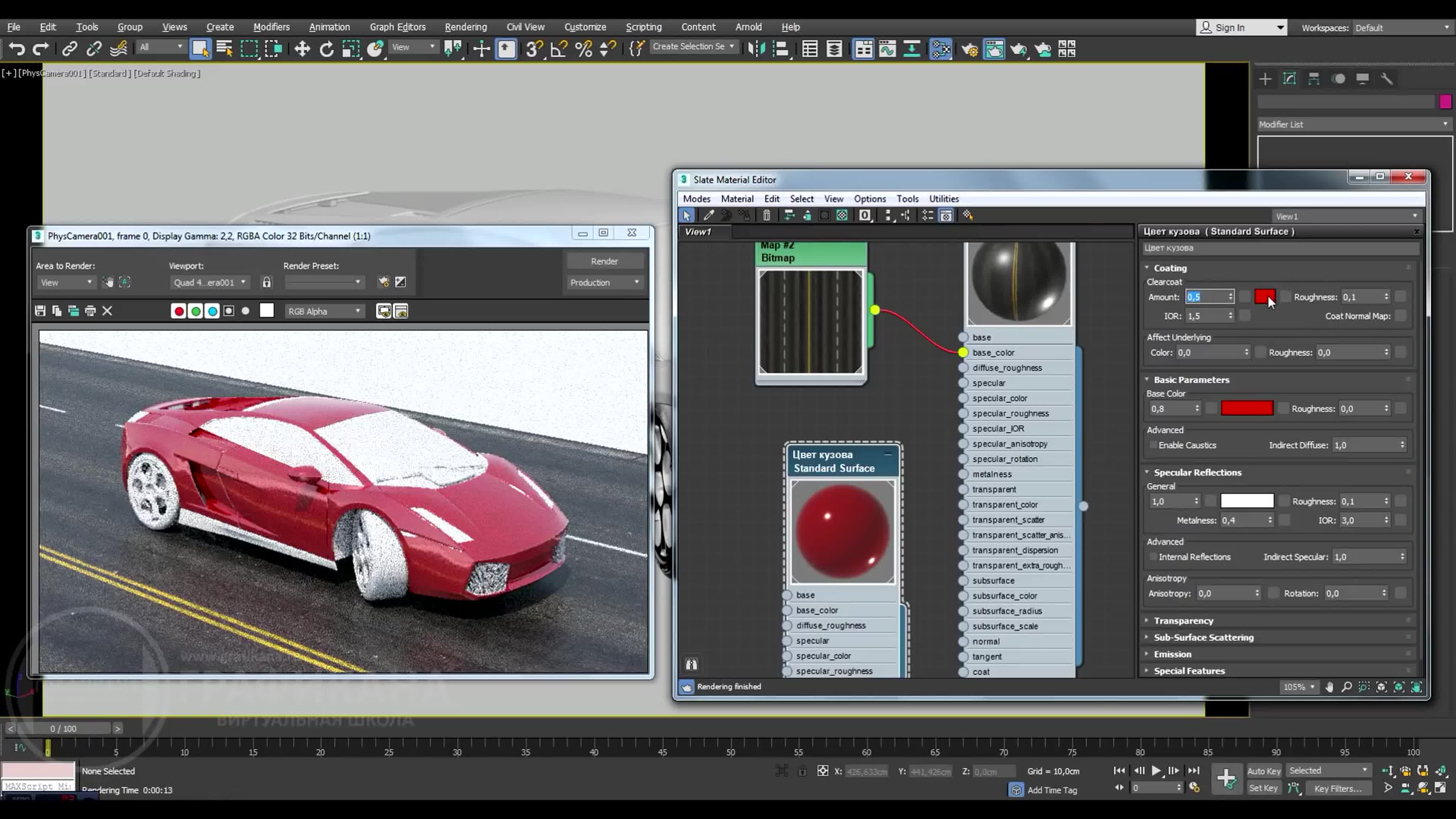1456x819 pixels.
Task: Save the rendered image in frame window
Action: coord(40,311)
